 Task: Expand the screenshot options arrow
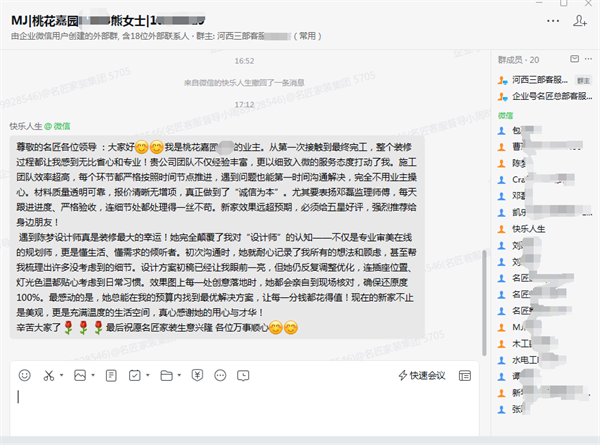pyautogui.click(x=62, y=375)
